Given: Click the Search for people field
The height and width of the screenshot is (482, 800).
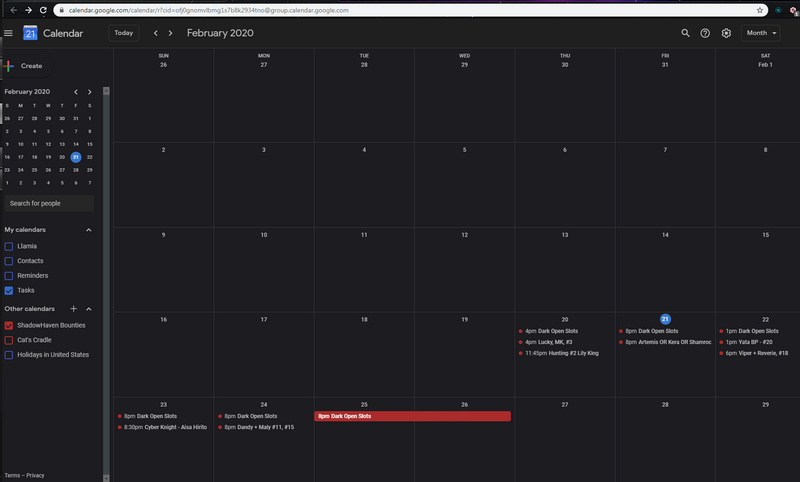Looking at the screenshot, I should click(x=50, y=203).
